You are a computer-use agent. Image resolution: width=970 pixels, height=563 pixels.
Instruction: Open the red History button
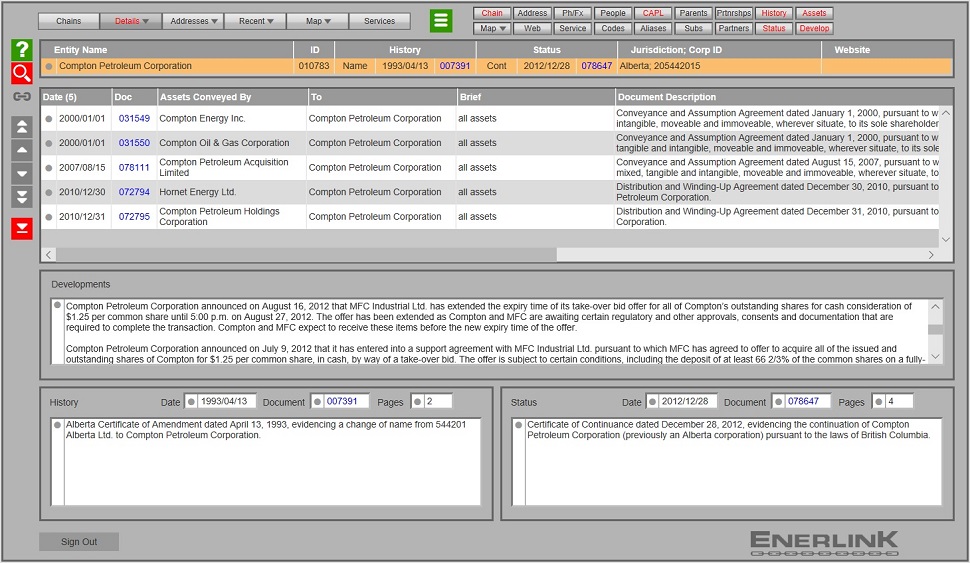774,13
